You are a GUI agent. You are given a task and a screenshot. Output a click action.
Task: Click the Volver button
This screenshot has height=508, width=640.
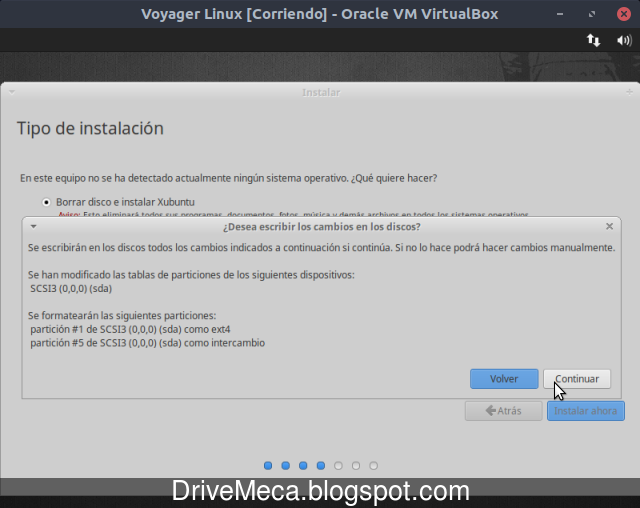coord(504,379)
